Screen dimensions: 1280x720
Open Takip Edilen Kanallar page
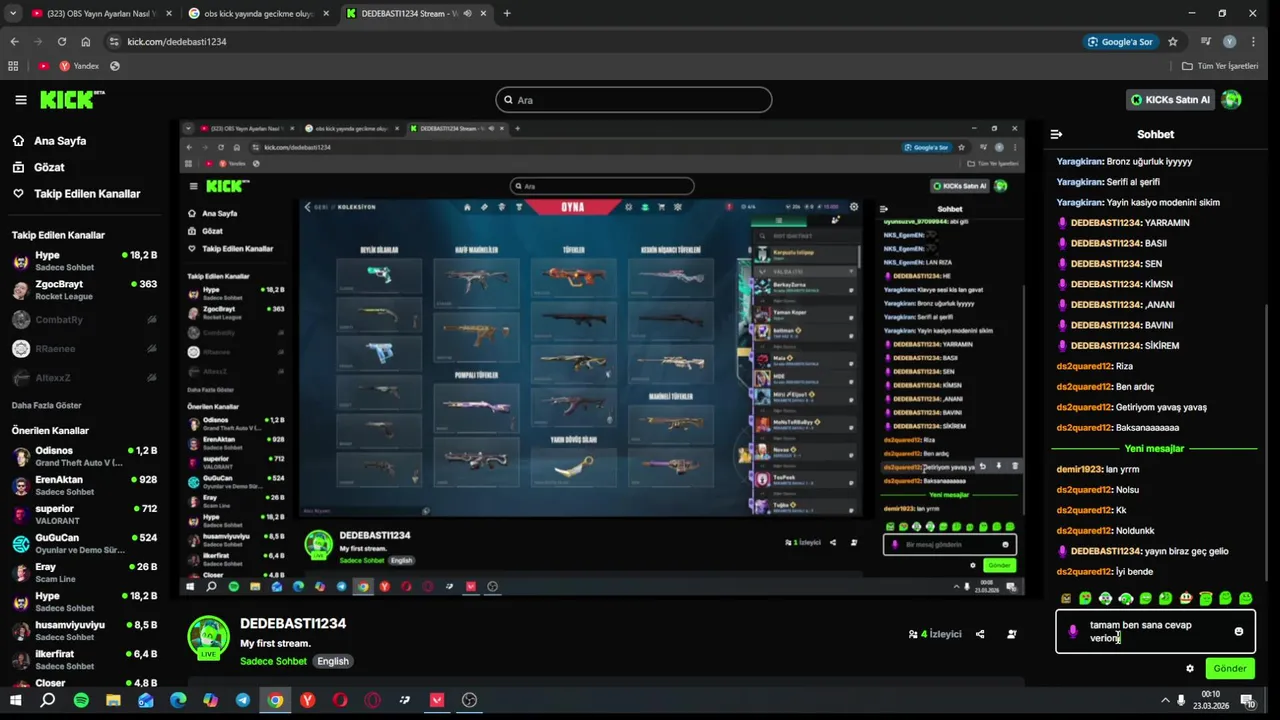coord(76,194)
